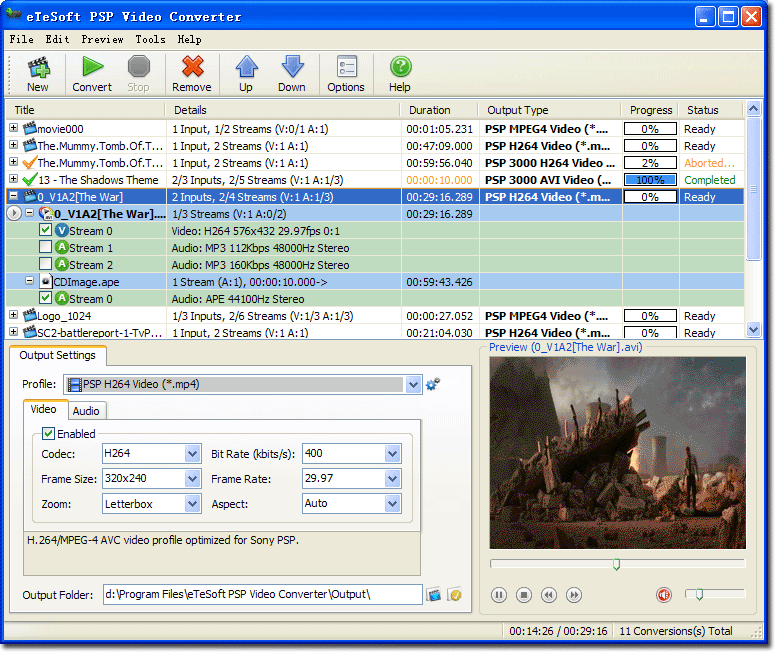Sort by the Status column header
The width and height of the screenshot is (778, 654).
pyautogui.click(x=711, y=110)
